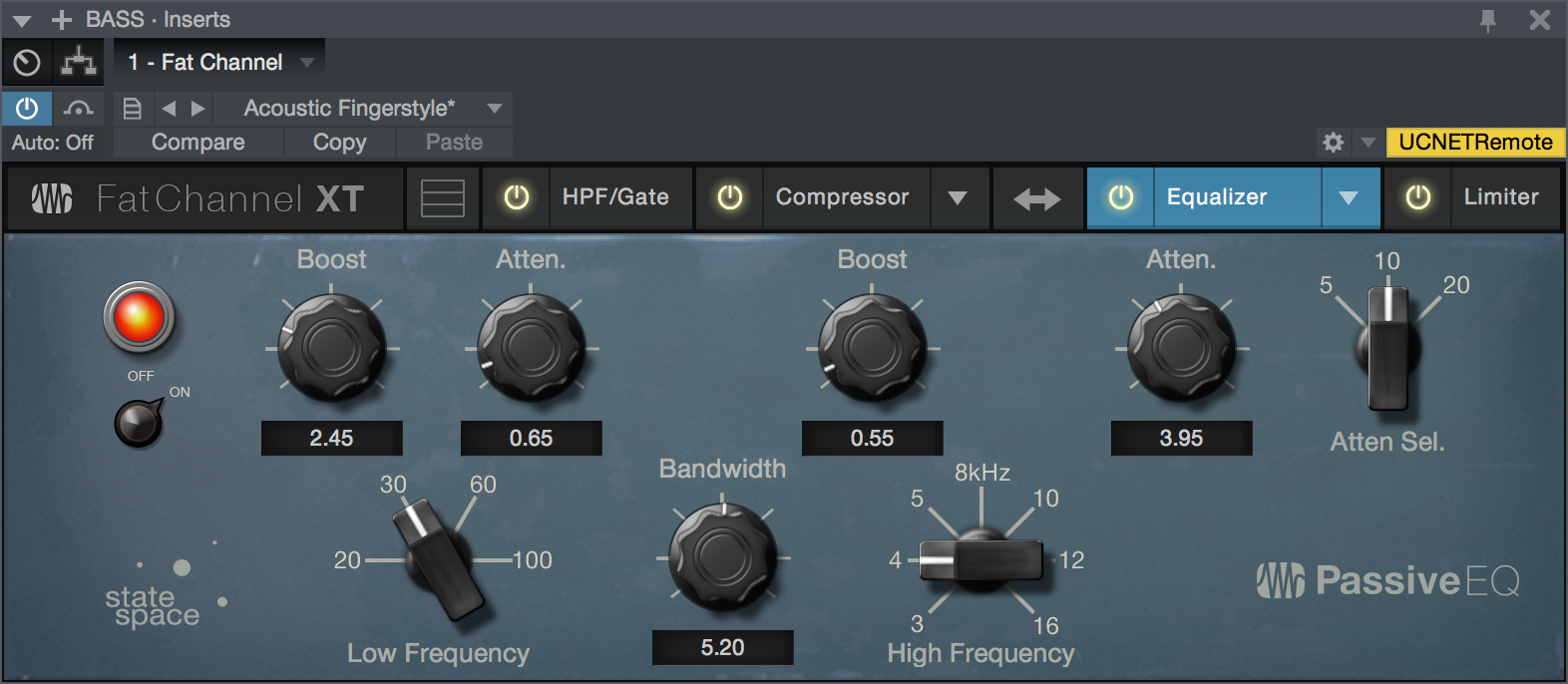Open the Compressor model dropdown arrow
Viewport: 1568px width, 684px height.
click(958, 197)
